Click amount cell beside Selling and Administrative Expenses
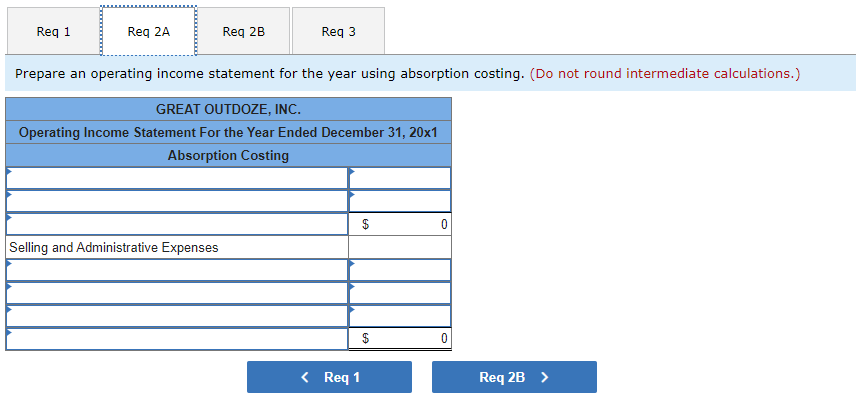The image size is (868, 405). [400, 247]
